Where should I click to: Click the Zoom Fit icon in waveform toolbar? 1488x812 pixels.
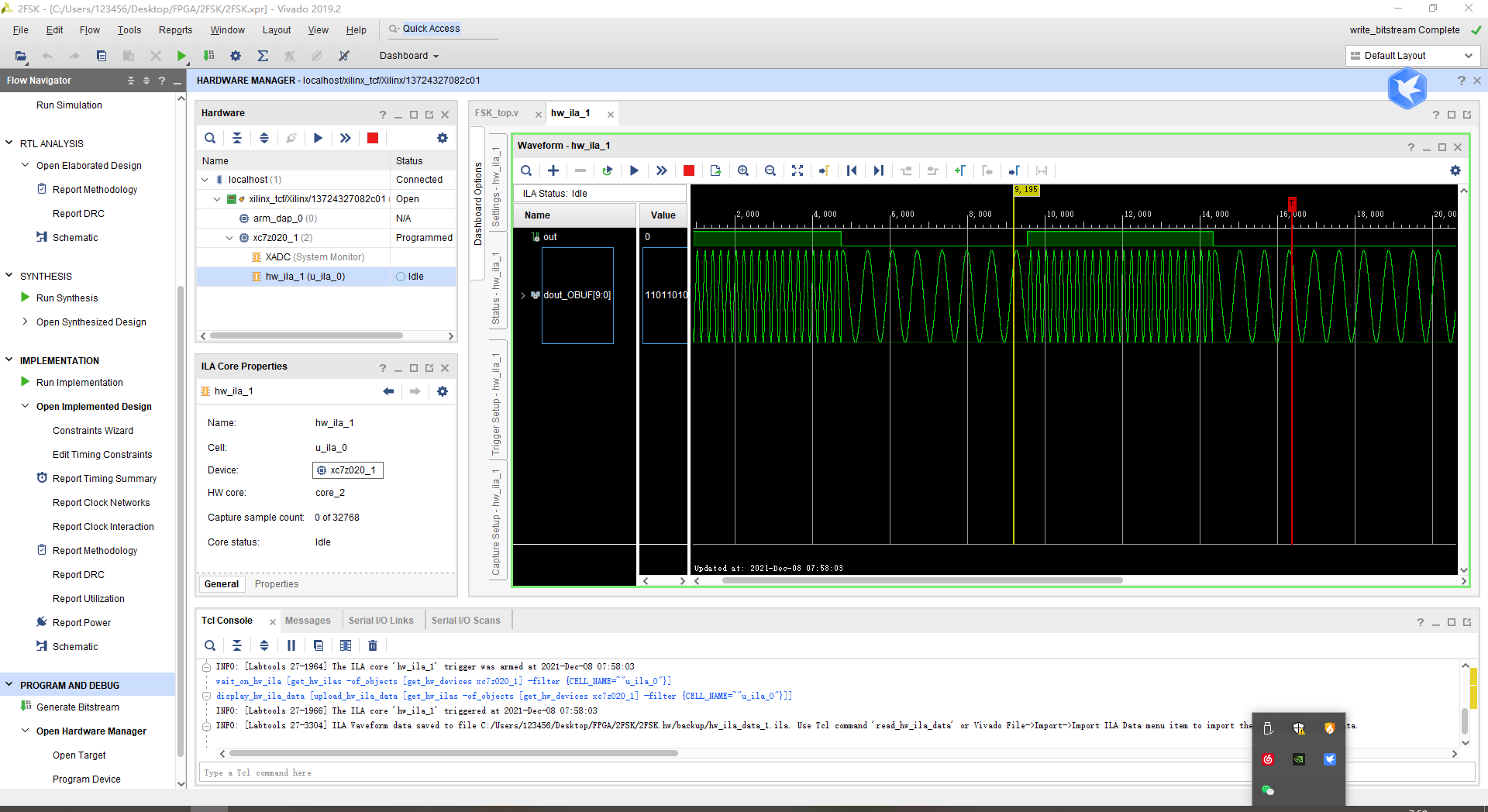point(797,170)
